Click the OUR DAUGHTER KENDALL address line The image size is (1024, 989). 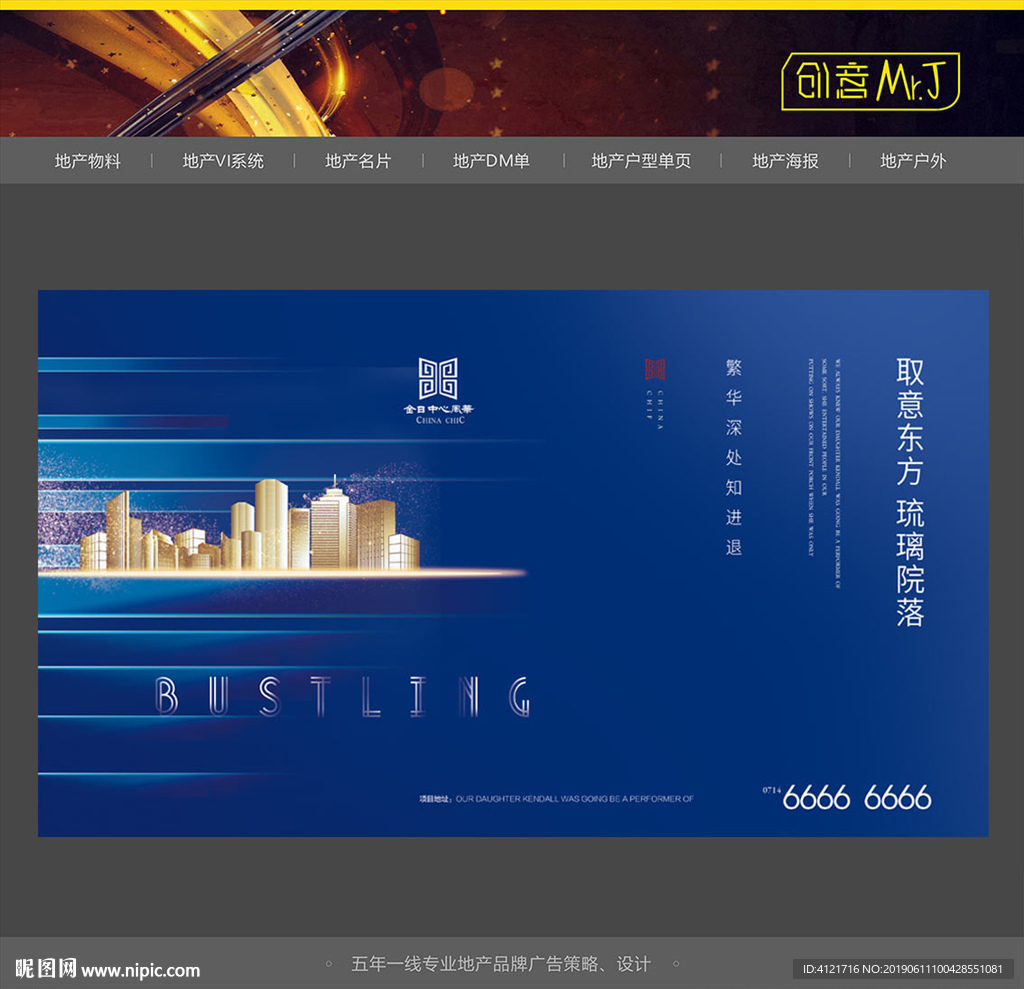(x=556, y=799)
